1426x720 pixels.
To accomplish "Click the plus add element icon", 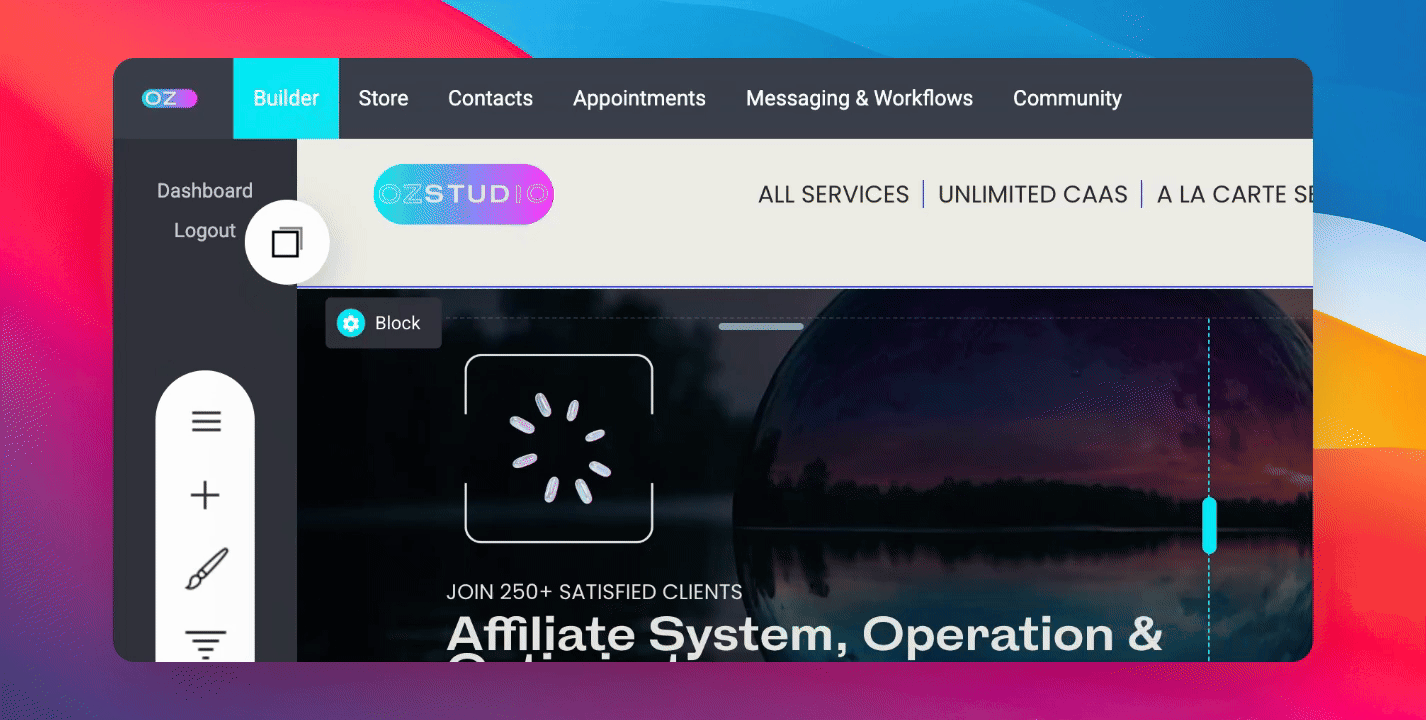I will click(205, 495).
